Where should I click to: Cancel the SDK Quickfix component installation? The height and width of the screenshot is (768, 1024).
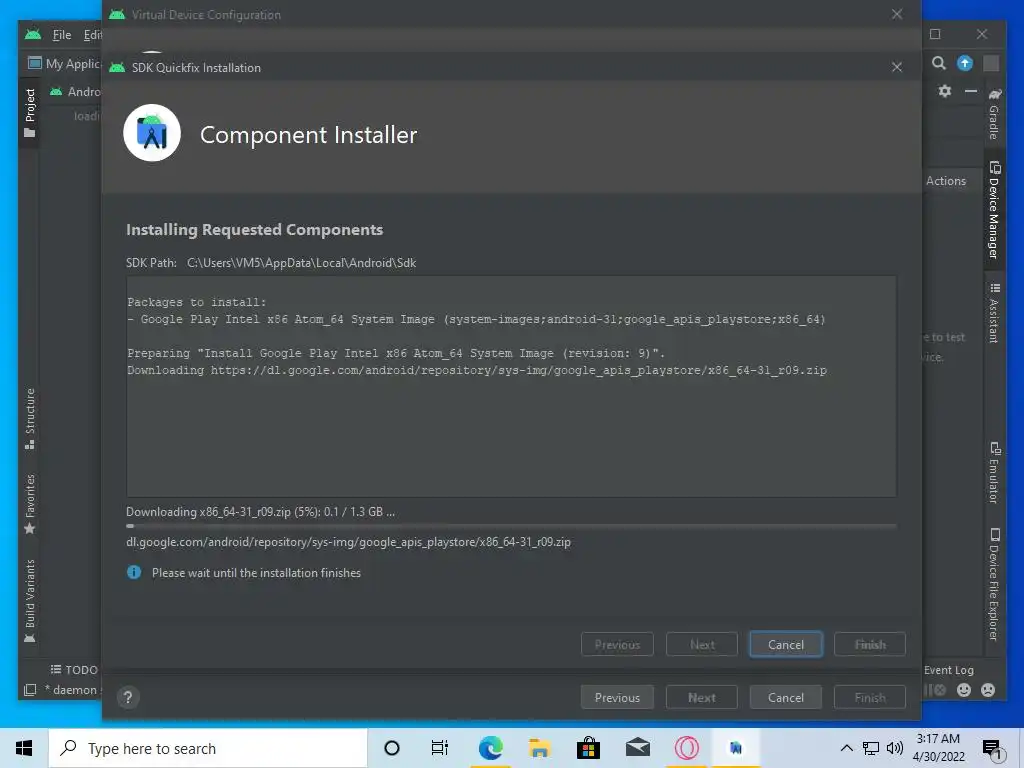tap(786, 645)
